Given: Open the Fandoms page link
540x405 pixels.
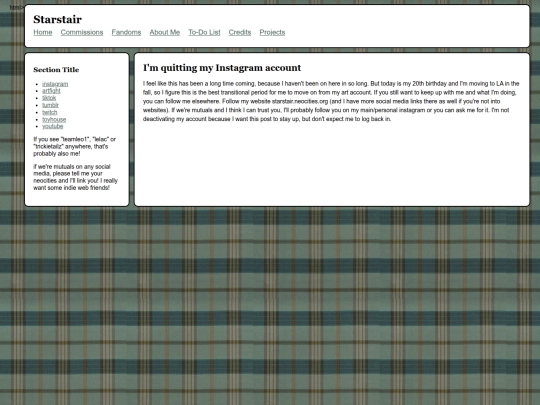Looking at the screenshot, I should pyautogui.click(x=126, y=32).
